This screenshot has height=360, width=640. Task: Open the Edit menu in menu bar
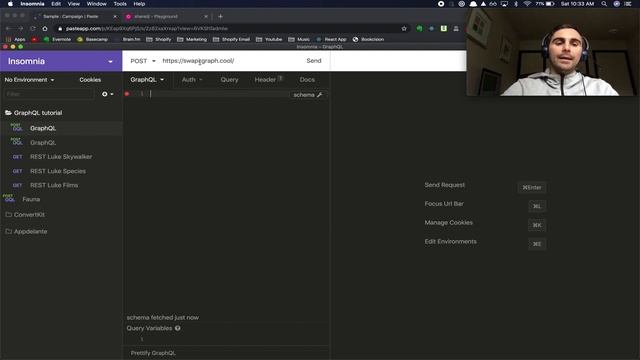pyautogui.click(x=56, y=4)
